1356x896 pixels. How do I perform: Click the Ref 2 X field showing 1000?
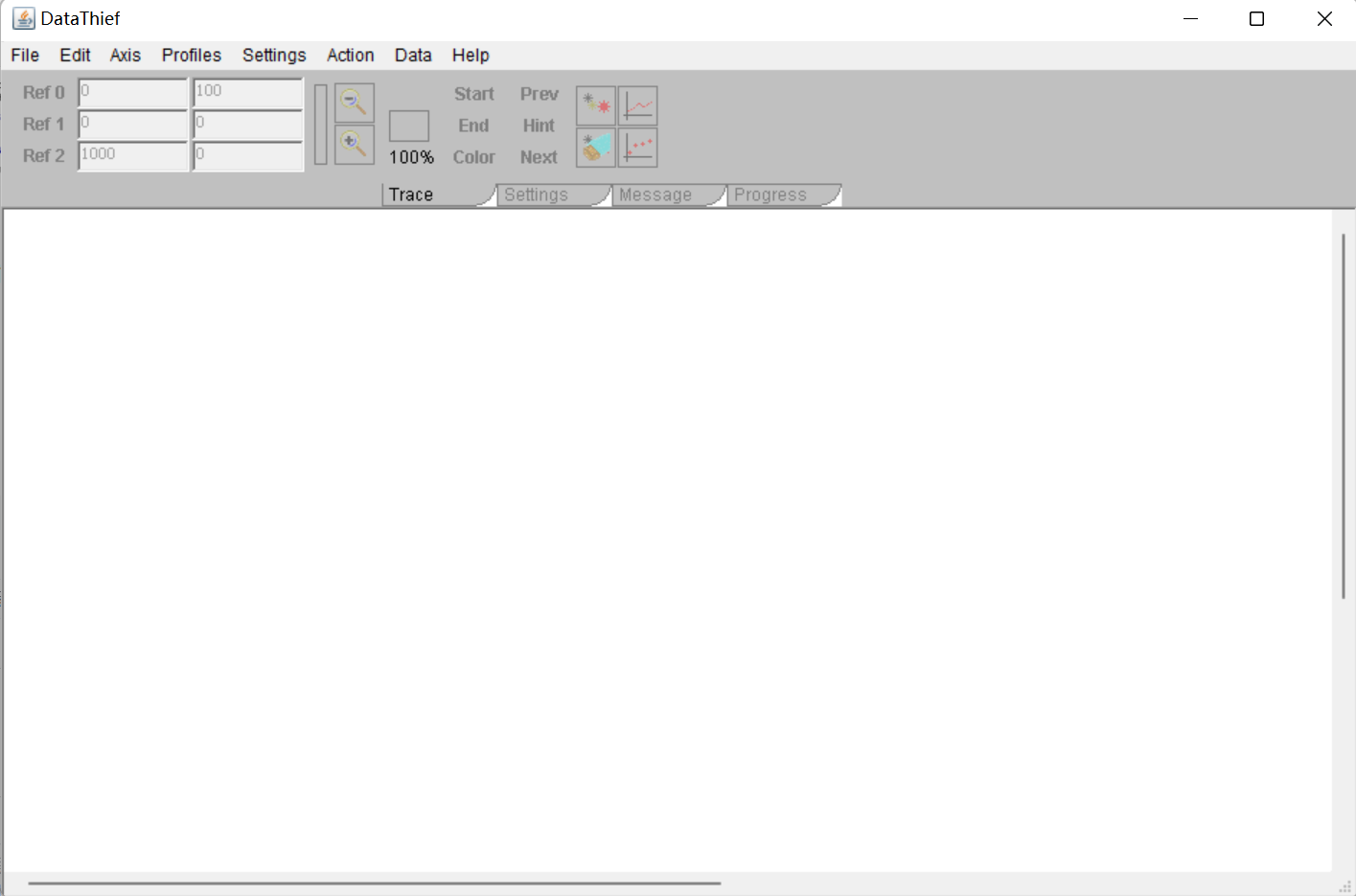(x=133, y=155)
